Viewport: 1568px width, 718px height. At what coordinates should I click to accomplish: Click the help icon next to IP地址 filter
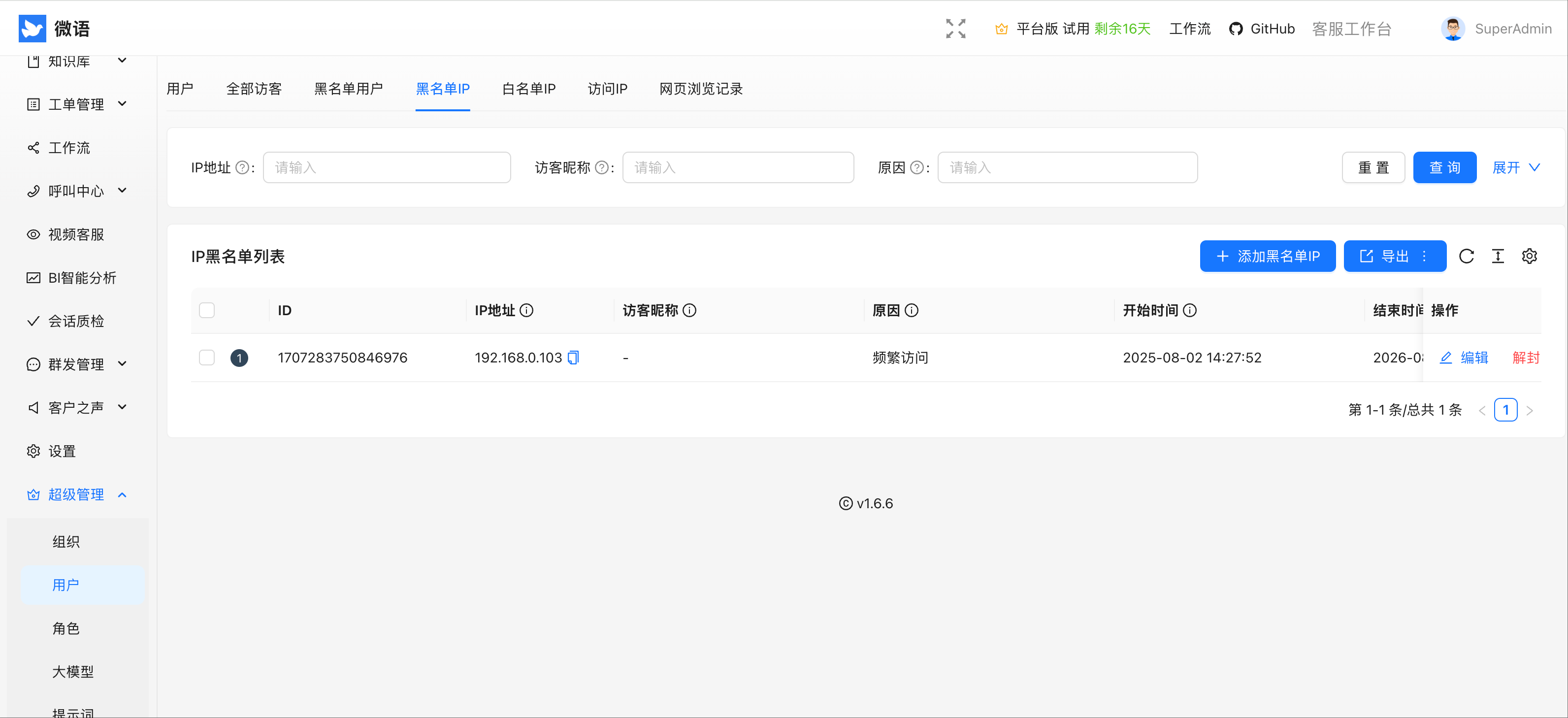click(242, 167)
